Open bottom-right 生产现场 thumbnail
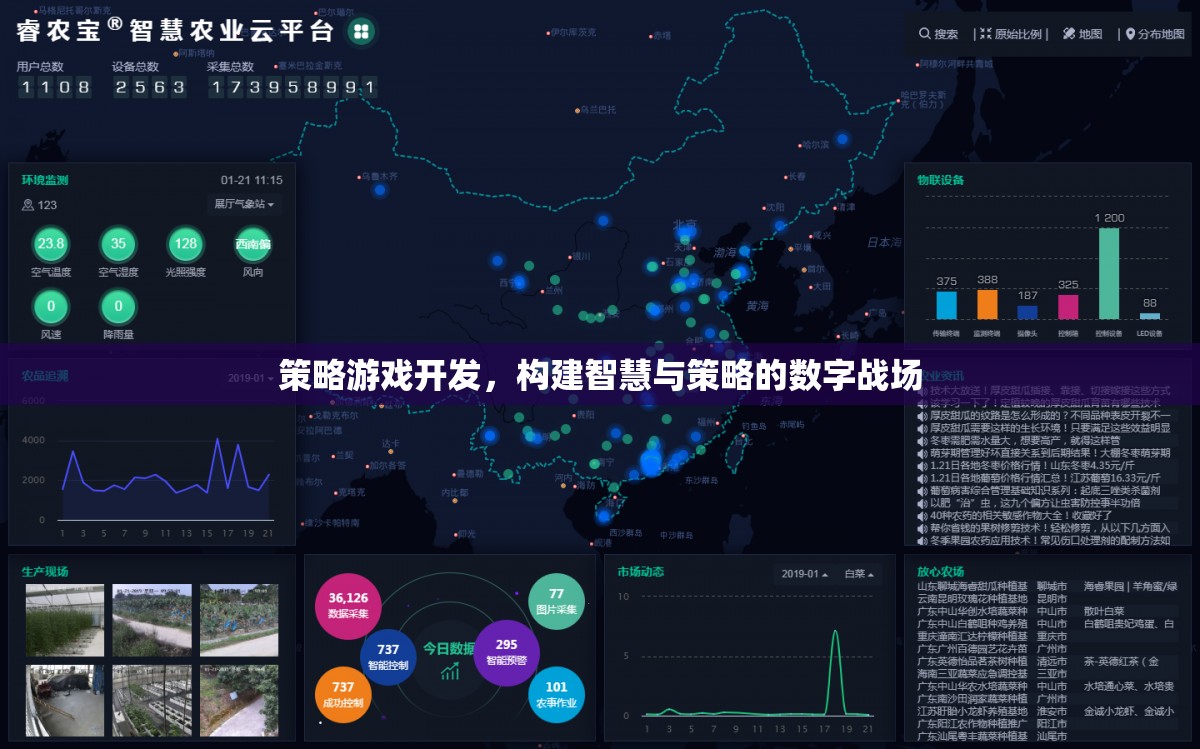 tap(239, 701)
